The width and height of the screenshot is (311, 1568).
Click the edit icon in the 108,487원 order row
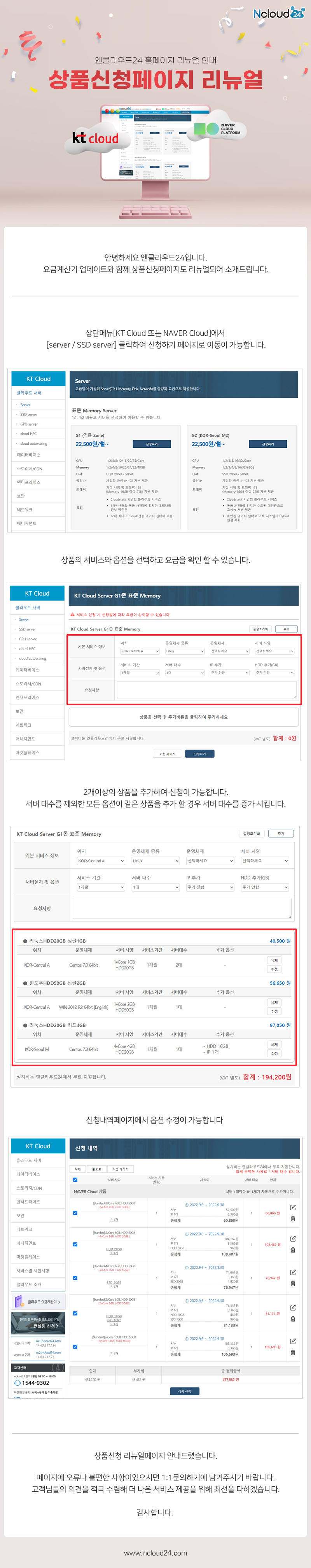(x=293, y=1239)
